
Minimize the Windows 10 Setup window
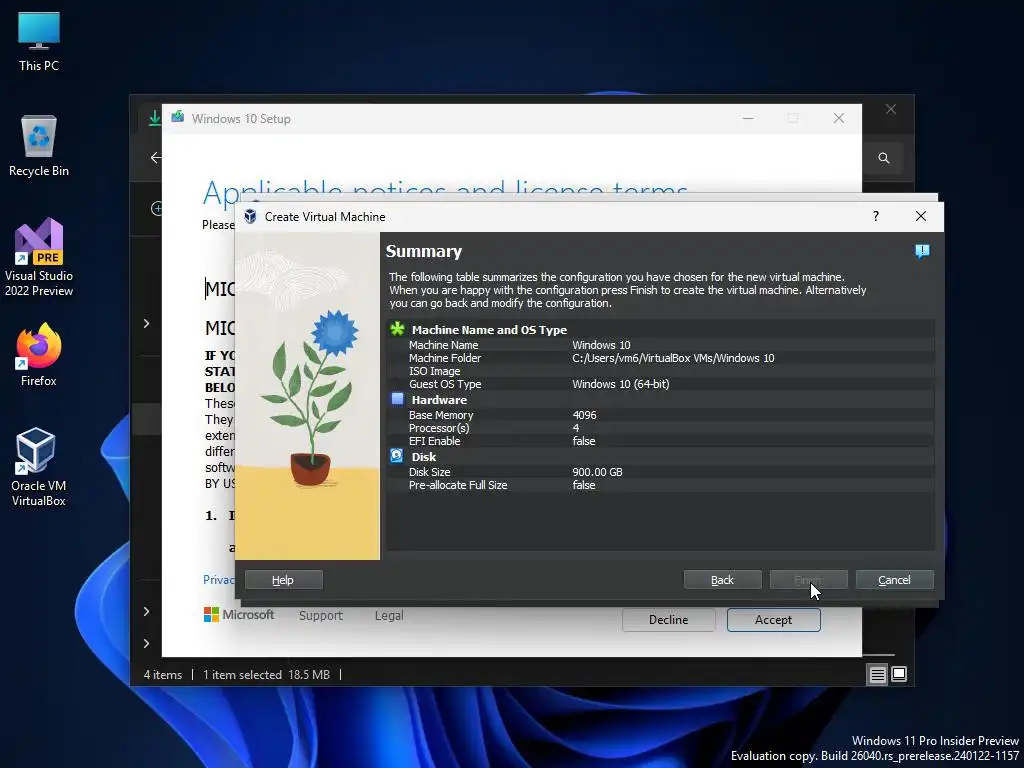click(748, 118)
